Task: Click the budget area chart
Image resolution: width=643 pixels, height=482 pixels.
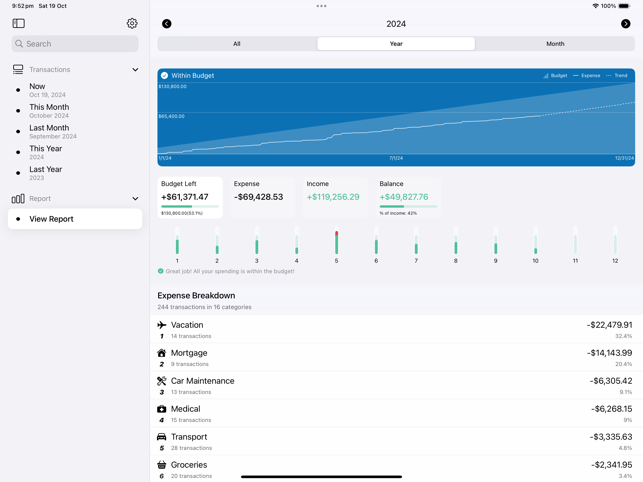Action: point(396,119)
